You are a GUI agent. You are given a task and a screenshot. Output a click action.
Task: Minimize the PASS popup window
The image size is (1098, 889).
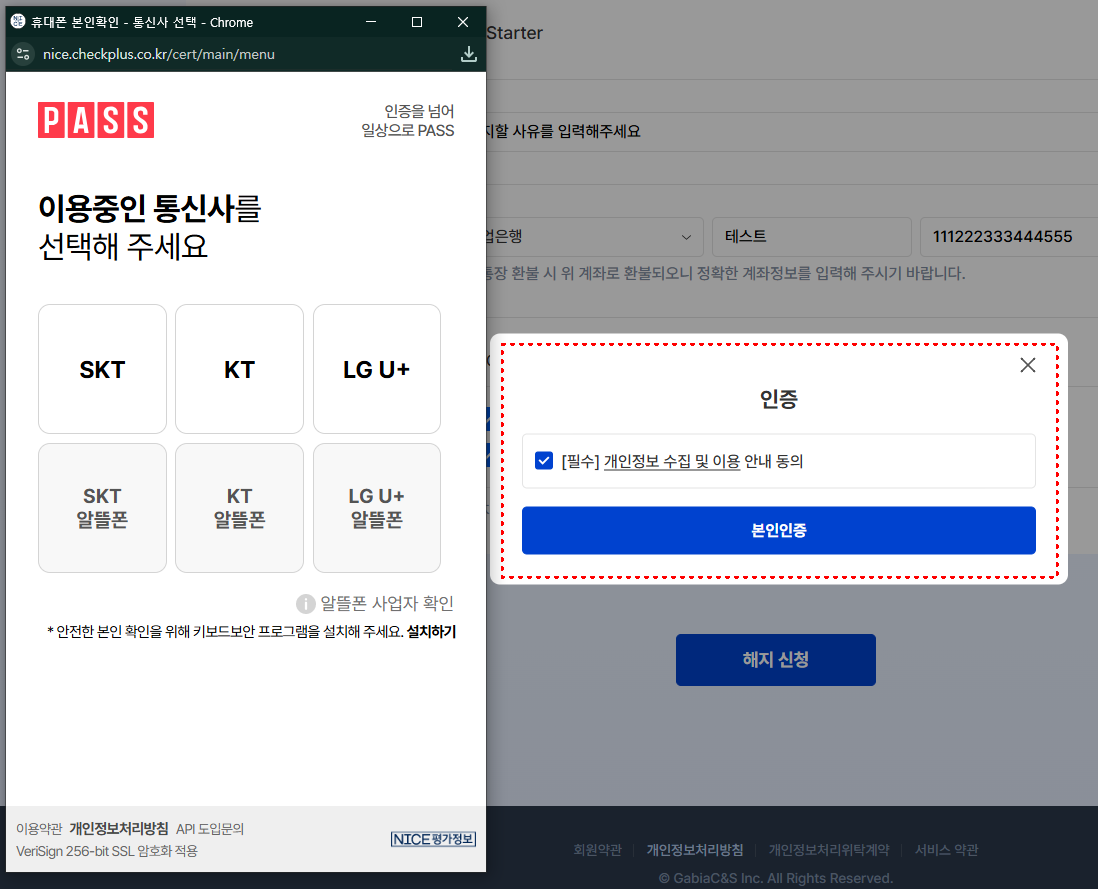pos(371,22)
